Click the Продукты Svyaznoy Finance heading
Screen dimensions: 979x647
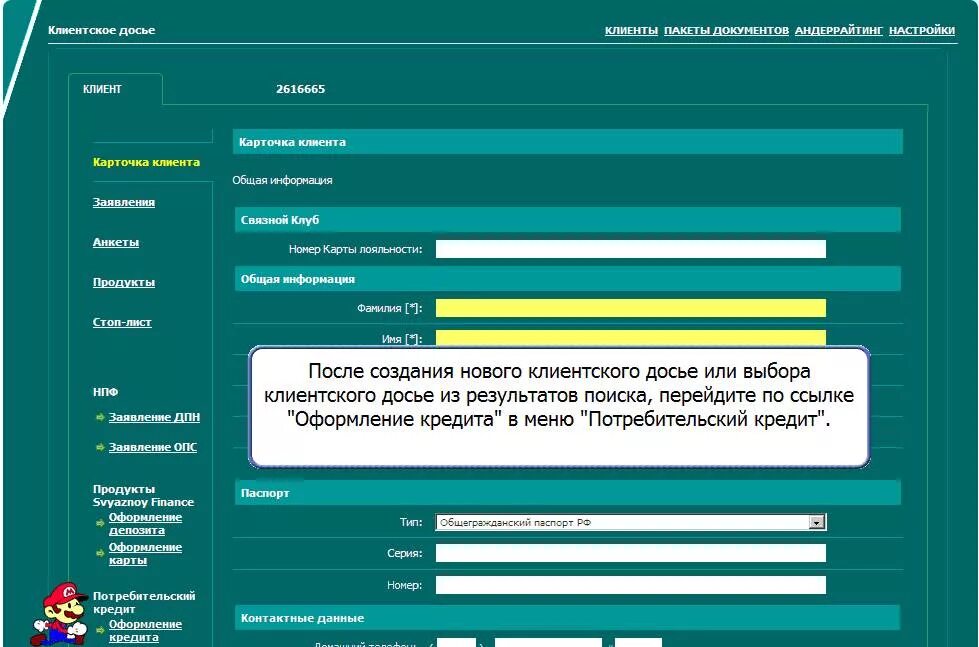(x=144, y=496)
